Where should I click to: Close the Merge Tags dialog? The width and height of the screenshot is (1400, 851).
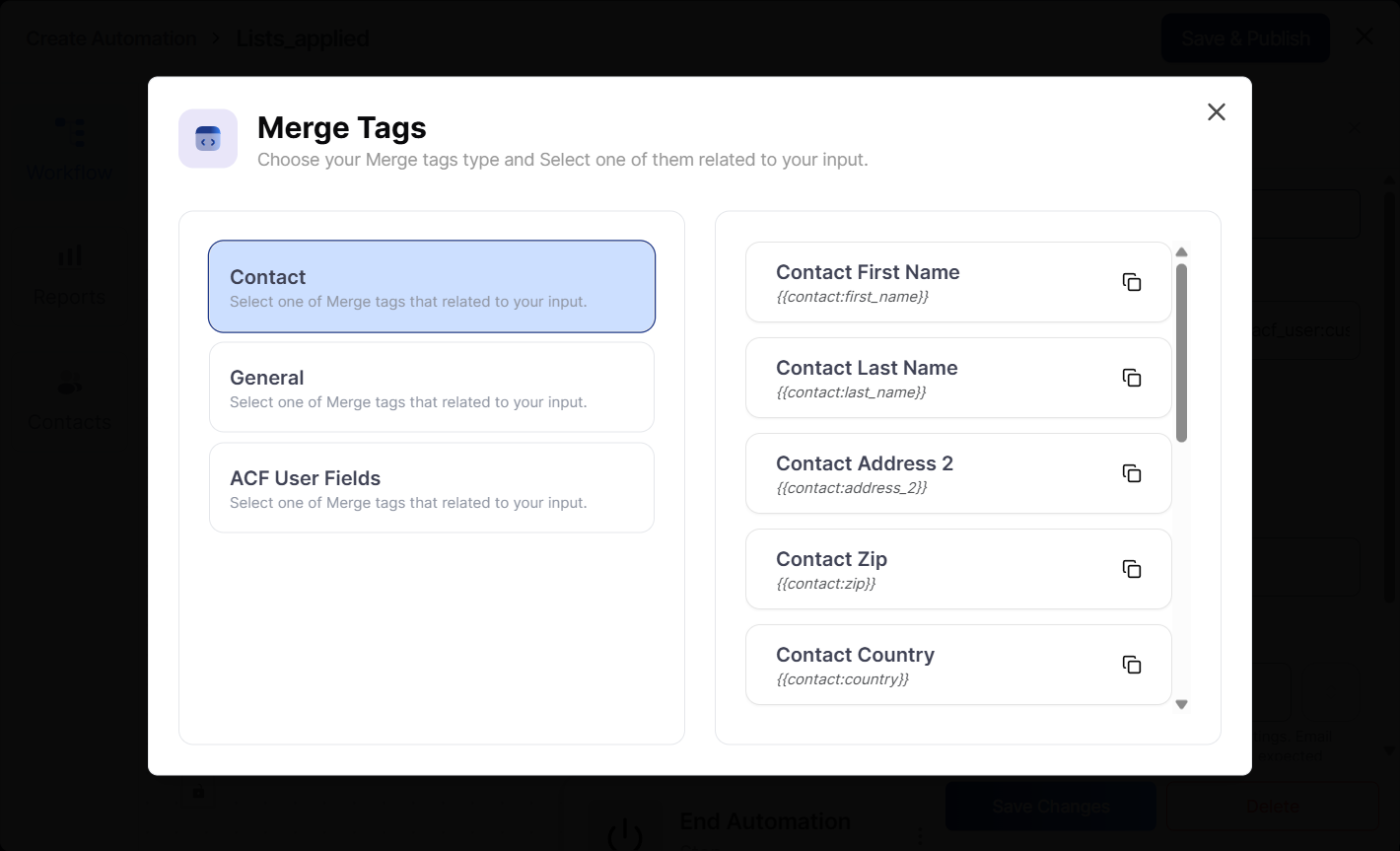[1216, 111]
